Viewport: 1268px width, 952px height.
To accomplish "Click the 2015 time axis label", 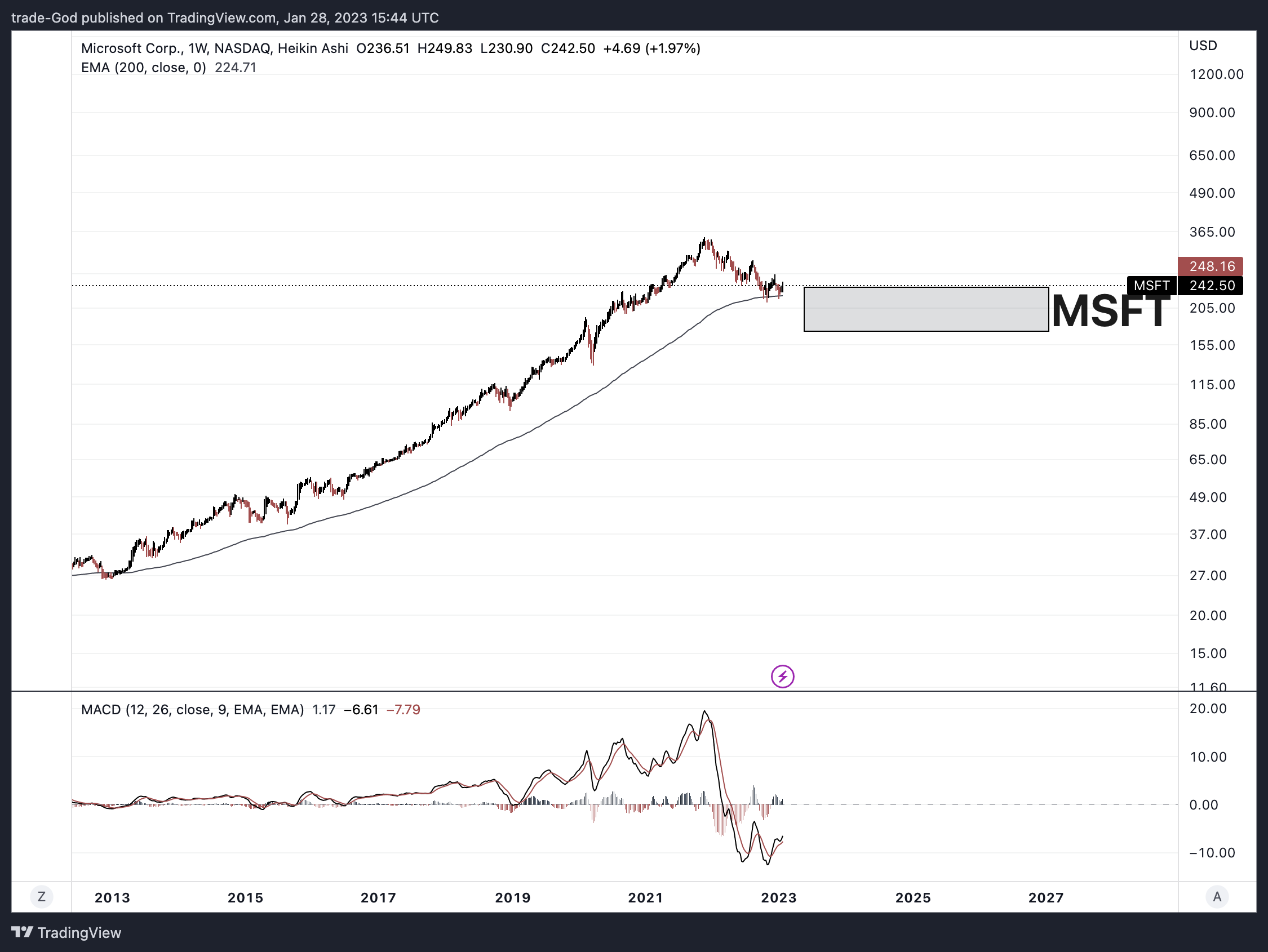I will 245,897.
